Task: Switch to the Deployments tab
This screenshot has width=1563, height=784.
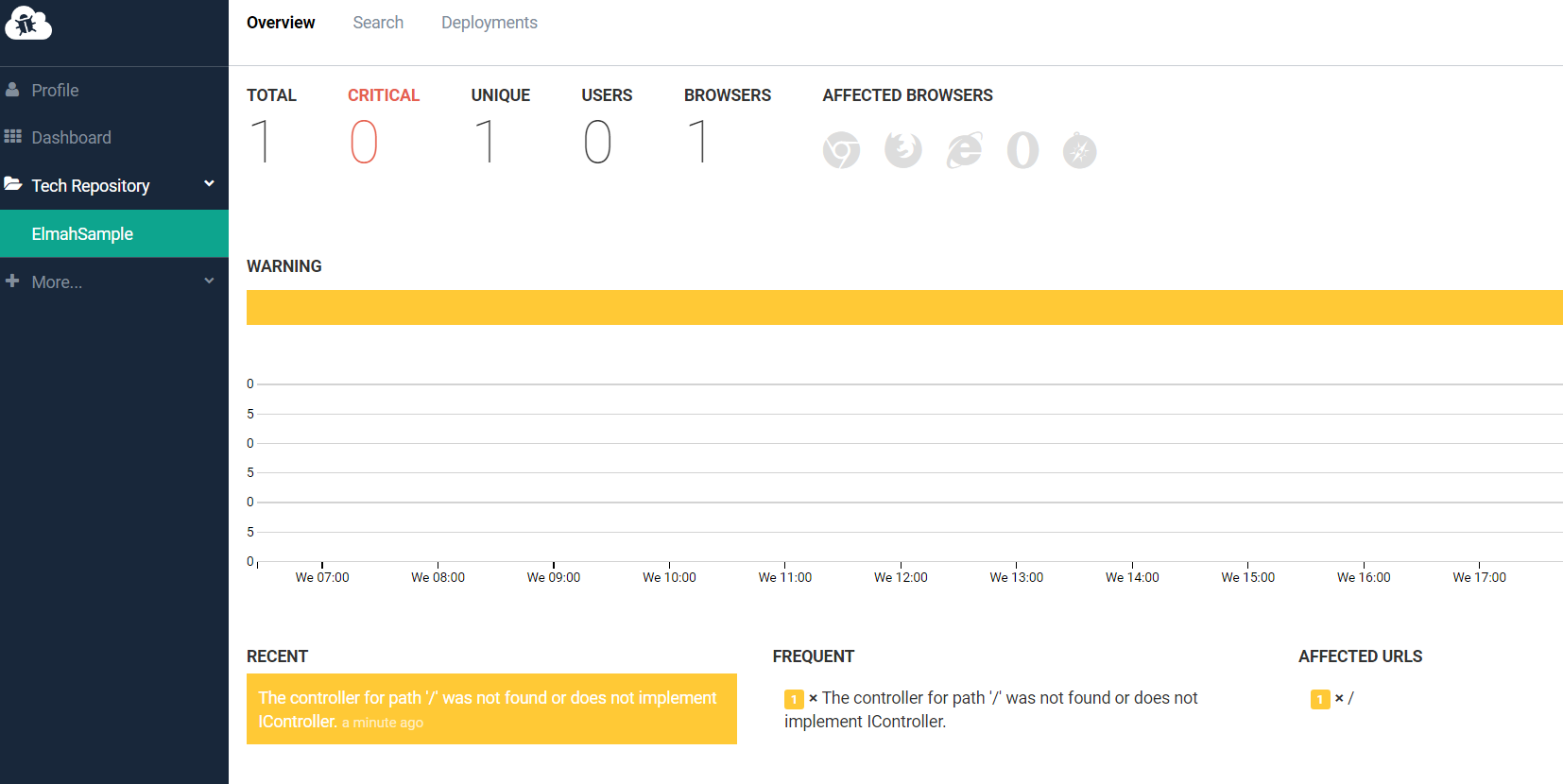Action: click(489, 23)
